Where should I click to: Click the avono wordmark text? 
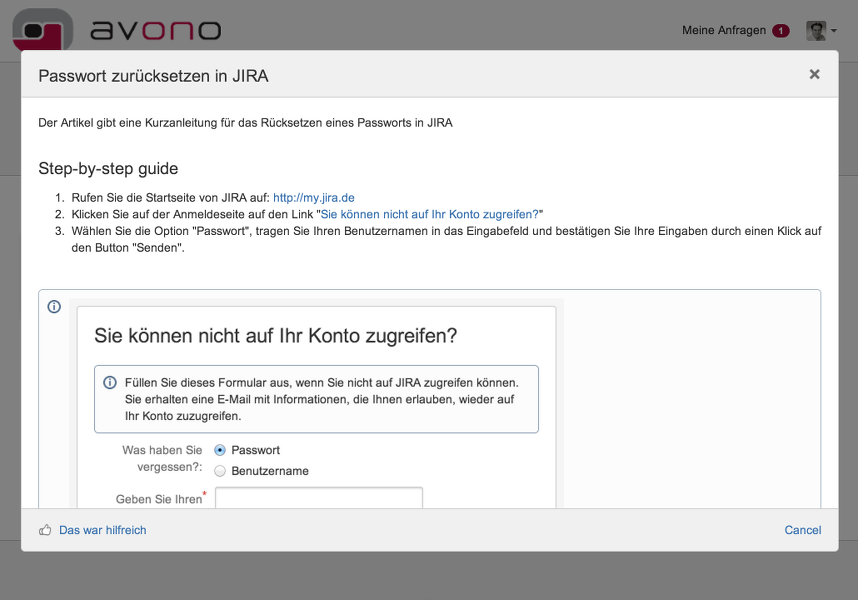click(x=155, y=31)
